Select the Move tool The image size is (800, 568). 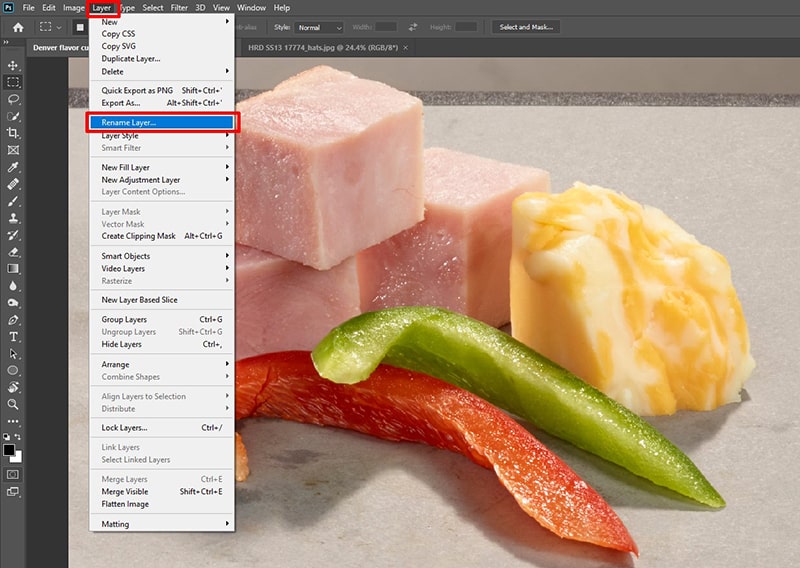coord(13,65)
